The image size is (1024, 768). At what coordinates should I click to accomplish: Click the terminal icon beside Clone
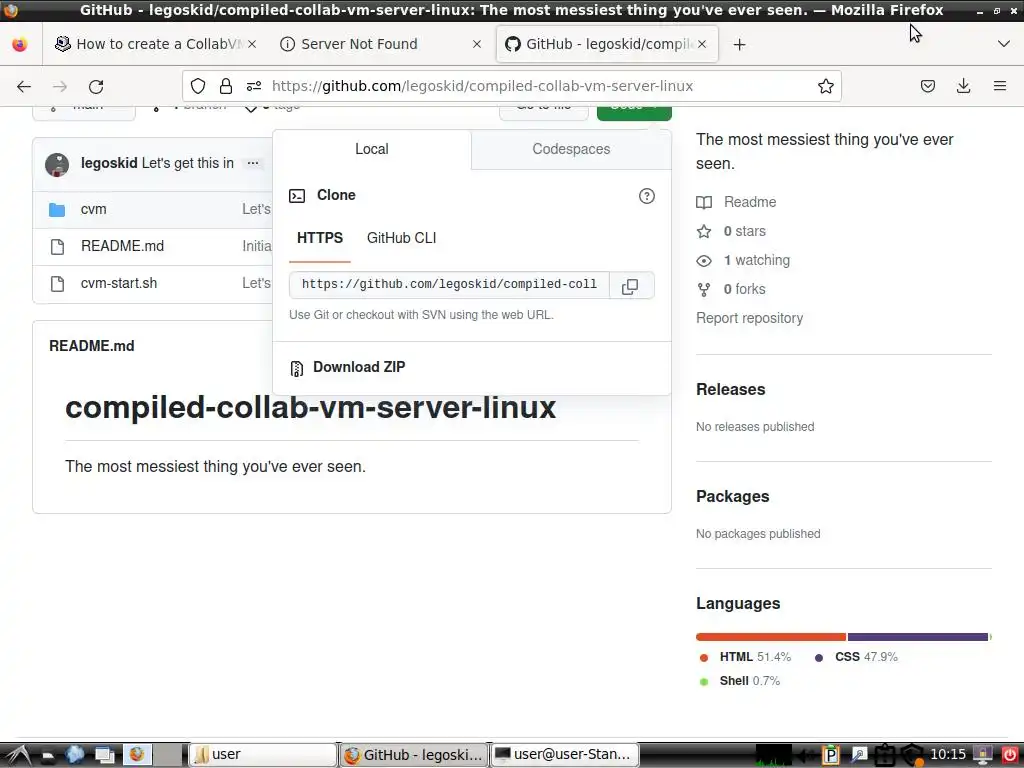click(297, 195)
